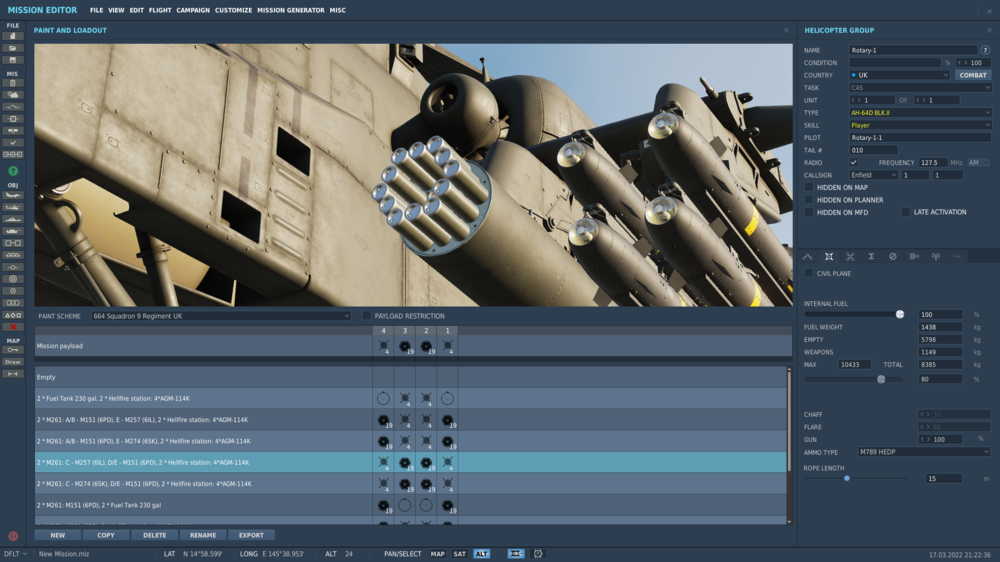Viewport: 1000px width, 562px height.
Task: Enable the Hidden on Map checkbox
Action: coord(809,188)
